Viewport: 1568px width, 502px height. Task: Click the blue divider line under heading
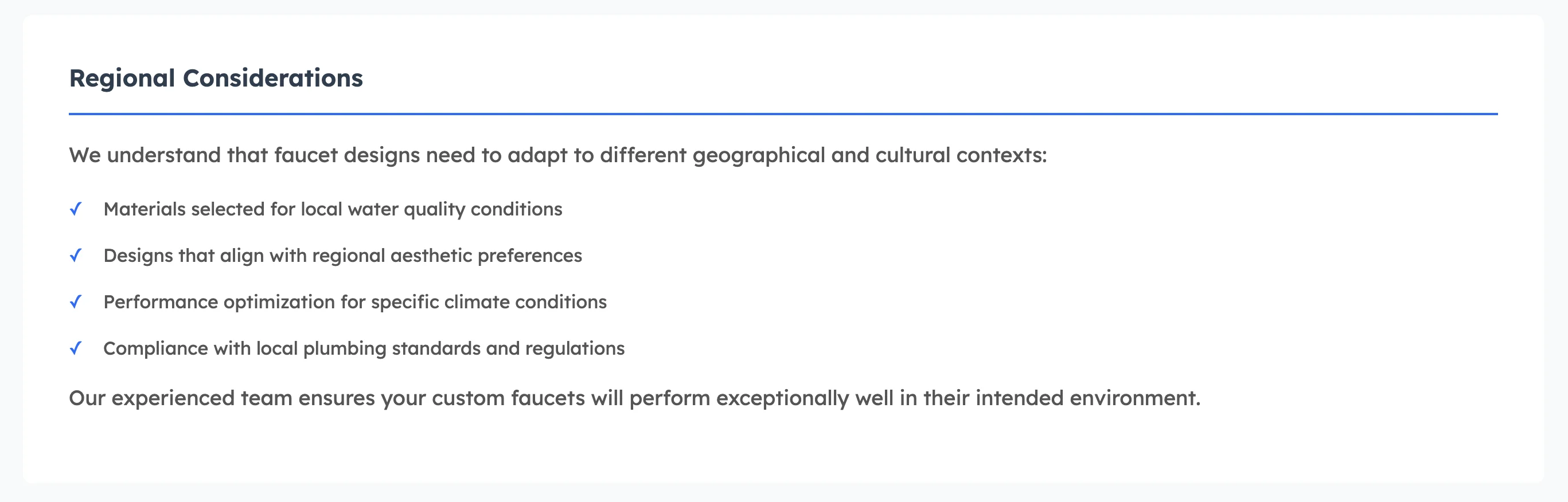click(x=783, y=114)
